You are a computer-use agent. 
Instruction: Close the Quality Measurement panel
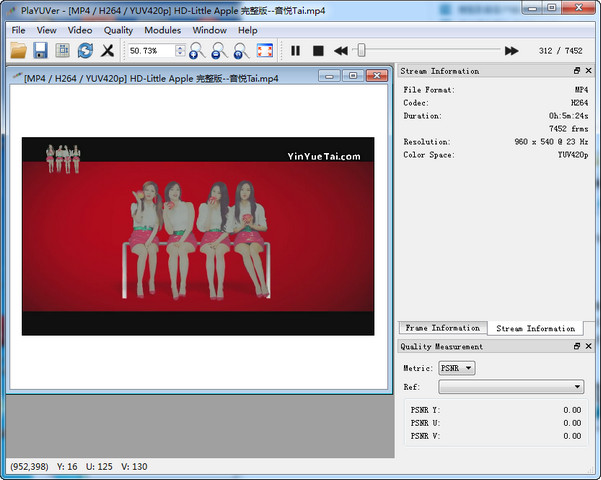tap(591, 346)
